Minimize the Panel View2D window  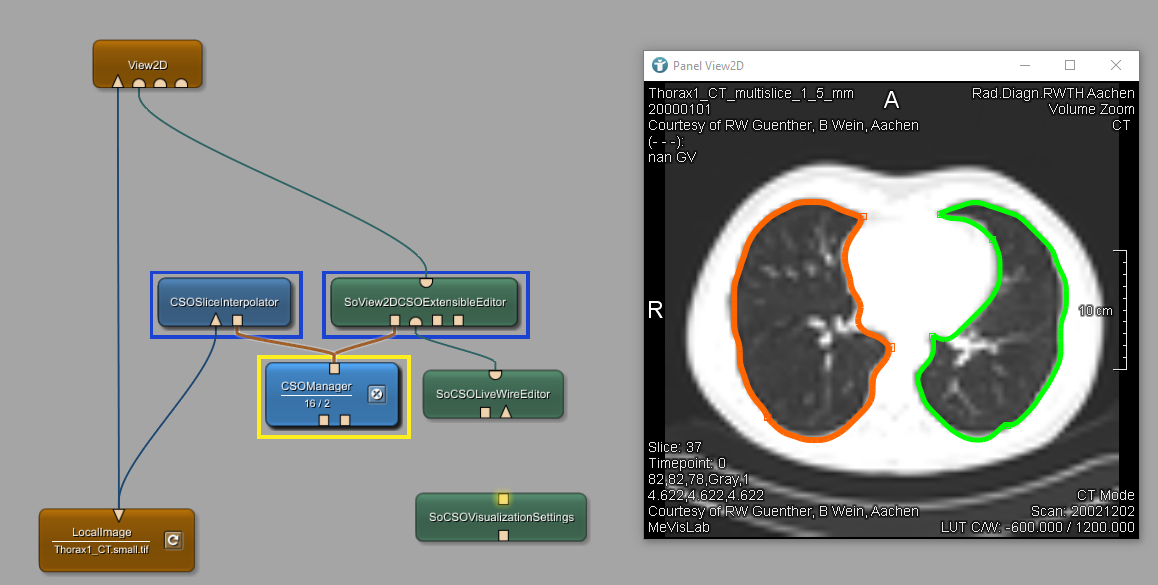tap(1024, 65)
